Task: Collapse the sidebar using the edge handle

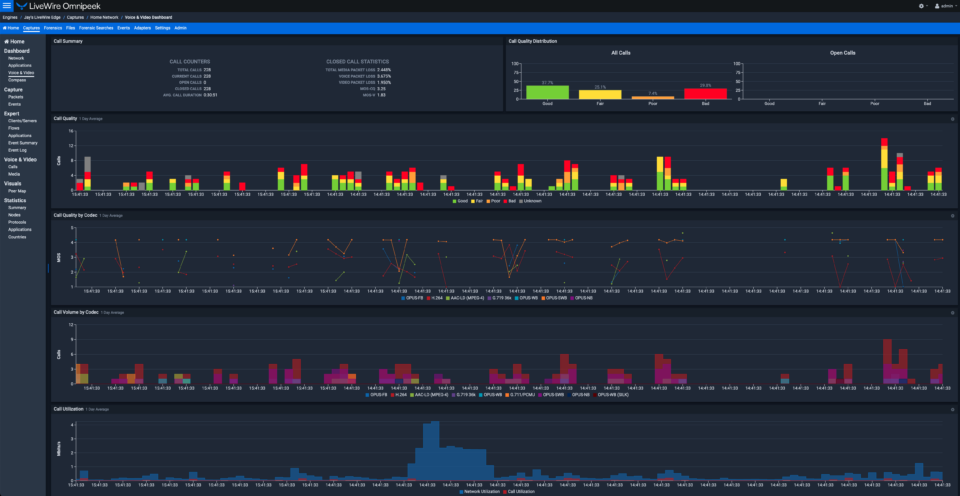Action: (48, 268)
